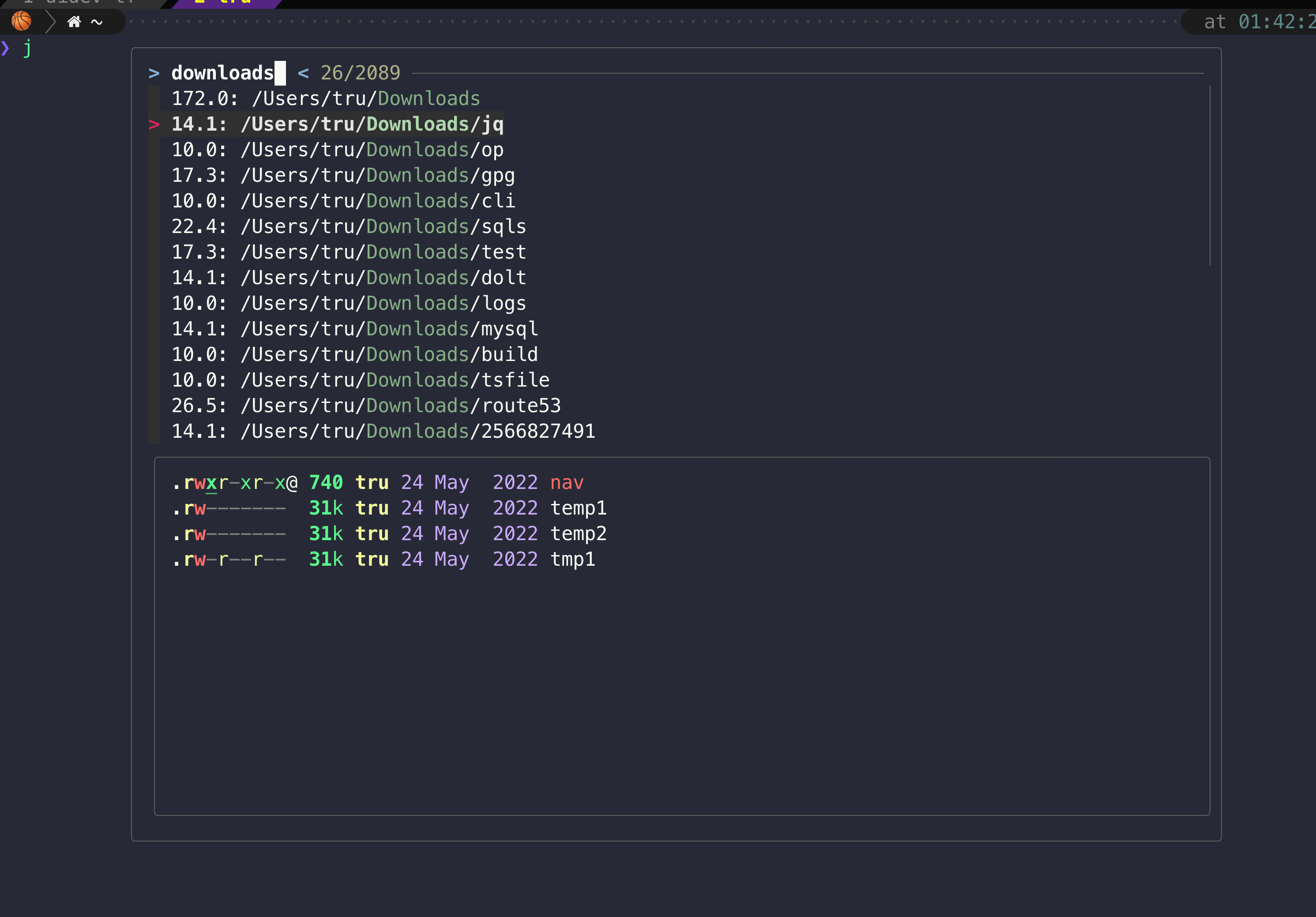Image resolution: width=1316 pixels, height=917 pixels.
Task: Click the purple prompt chevron before j
Action: [x=5, y=48]
